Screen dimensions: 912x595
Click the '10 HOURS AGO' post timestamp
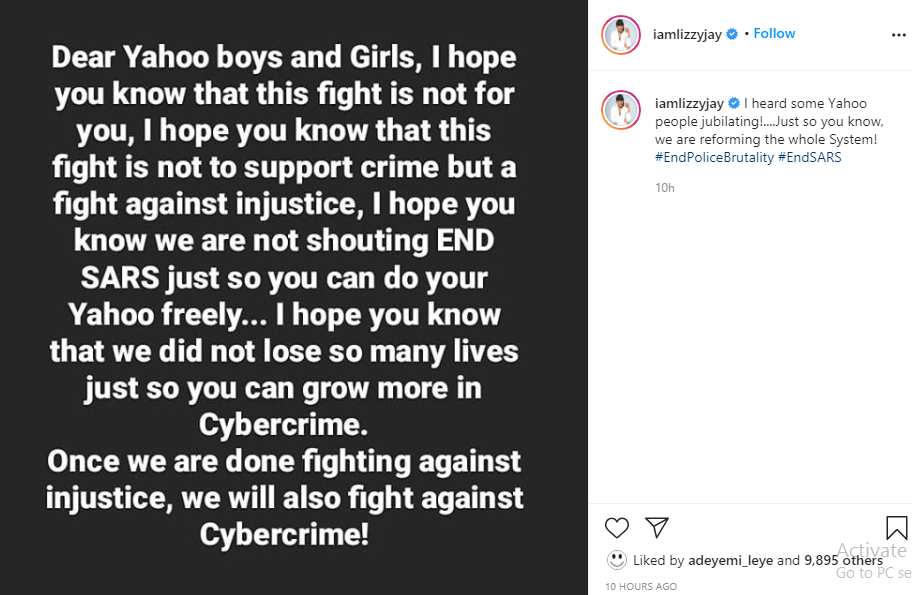[641, 586]
